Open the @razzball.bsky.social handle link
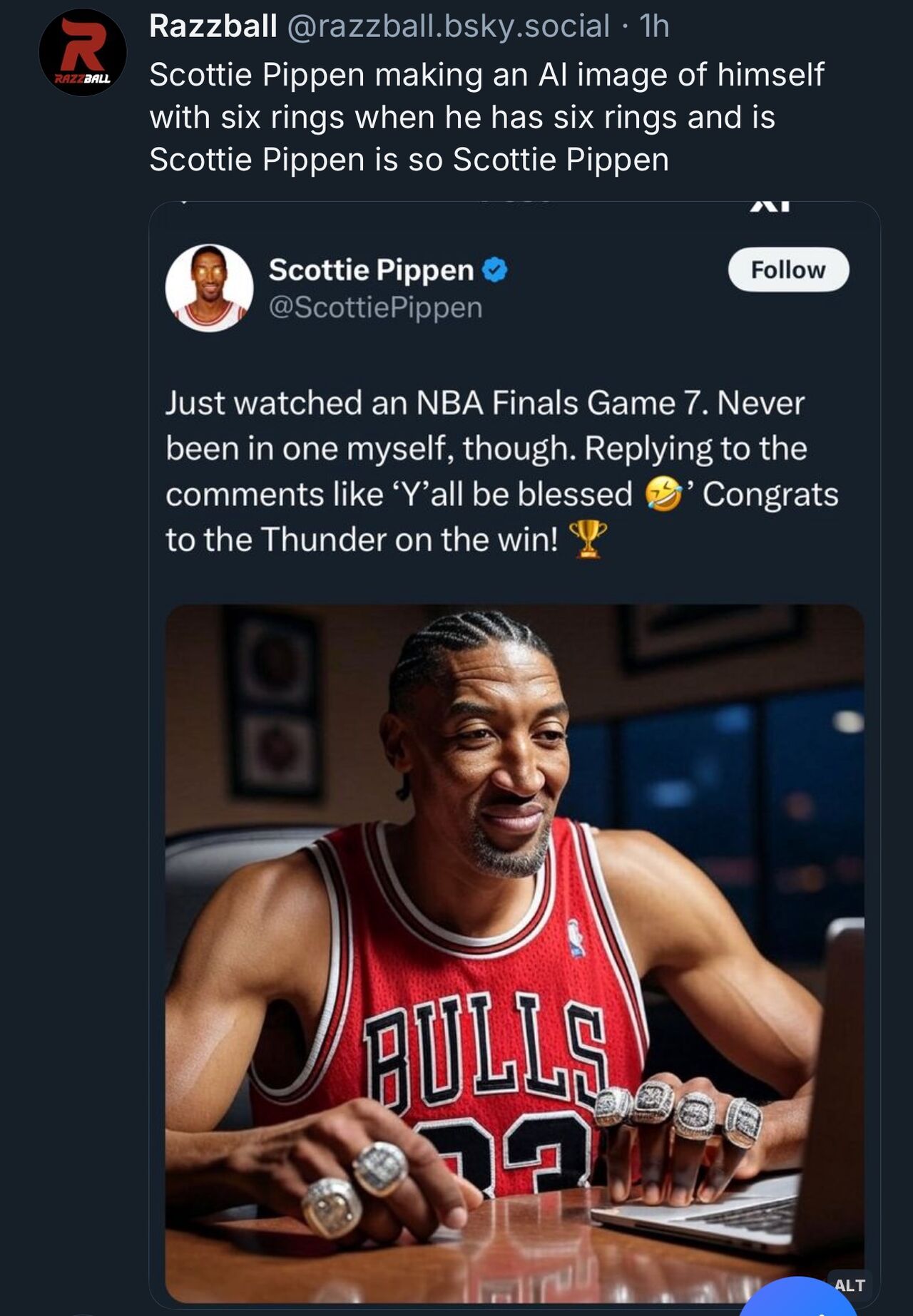The height and width of the screenshot is (1316, 913). [448, 26]
